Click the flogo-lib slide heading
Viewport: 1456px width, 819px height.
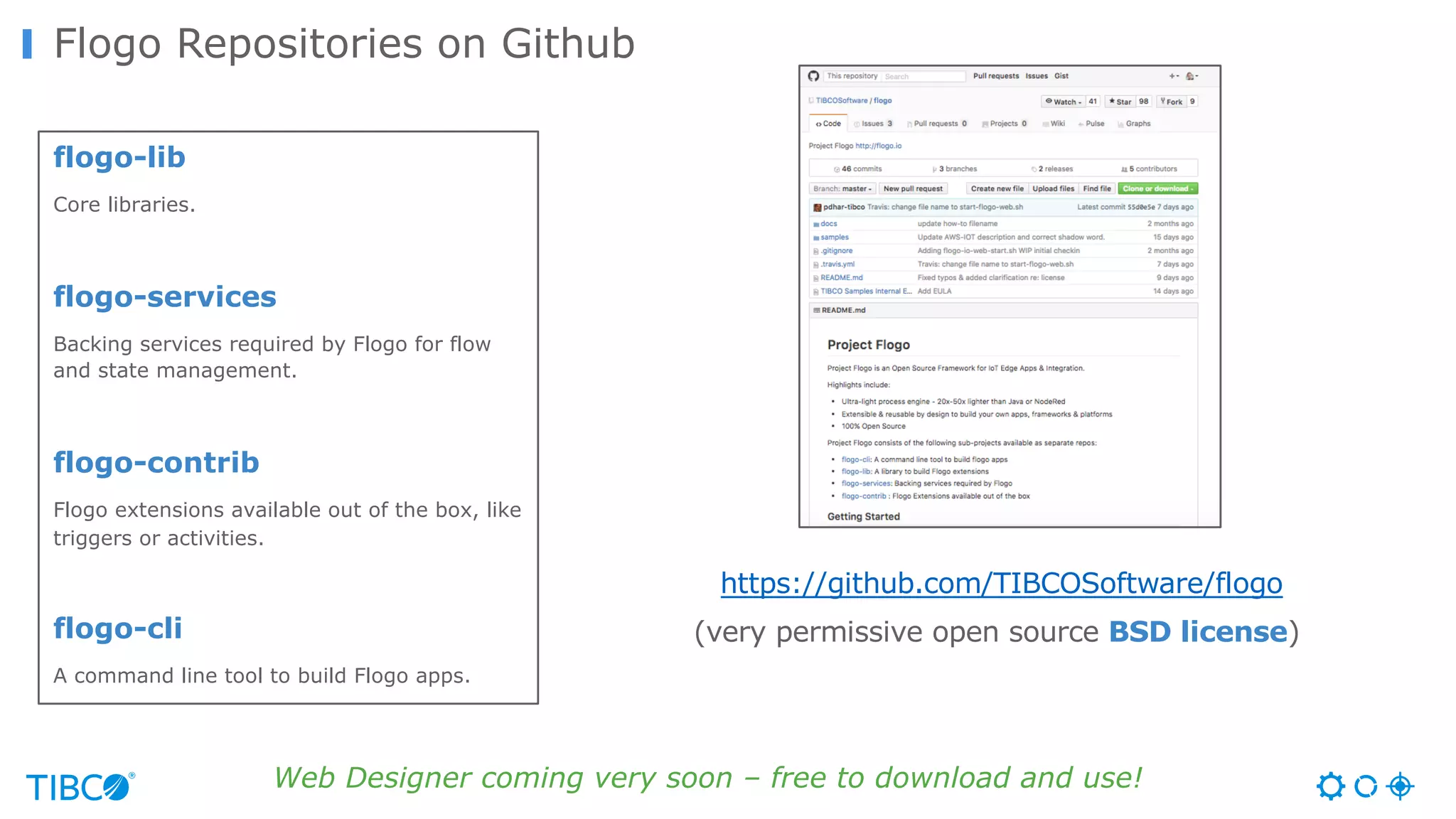(119, 157)
